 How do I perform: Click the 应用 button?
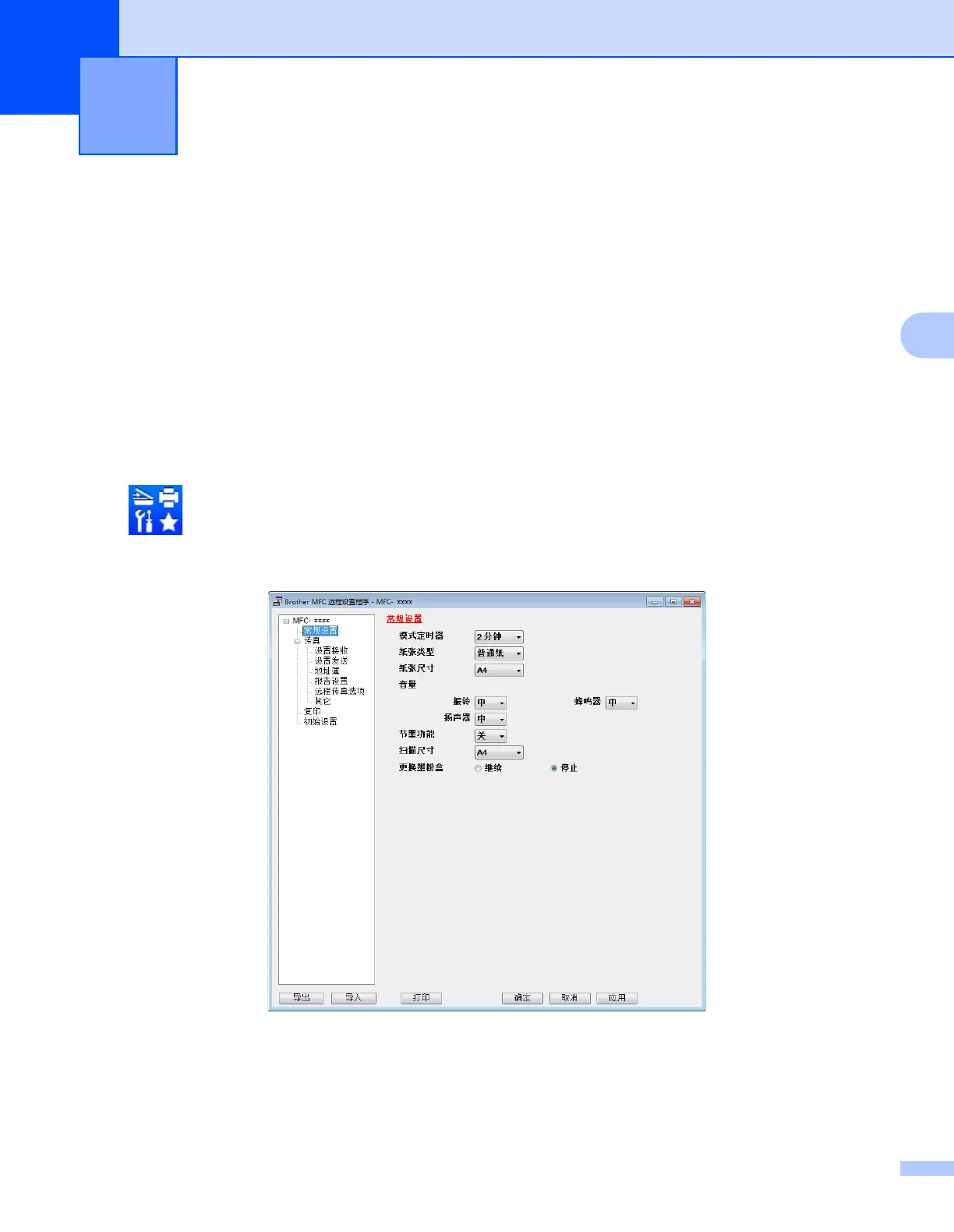[x=617, y=998]
